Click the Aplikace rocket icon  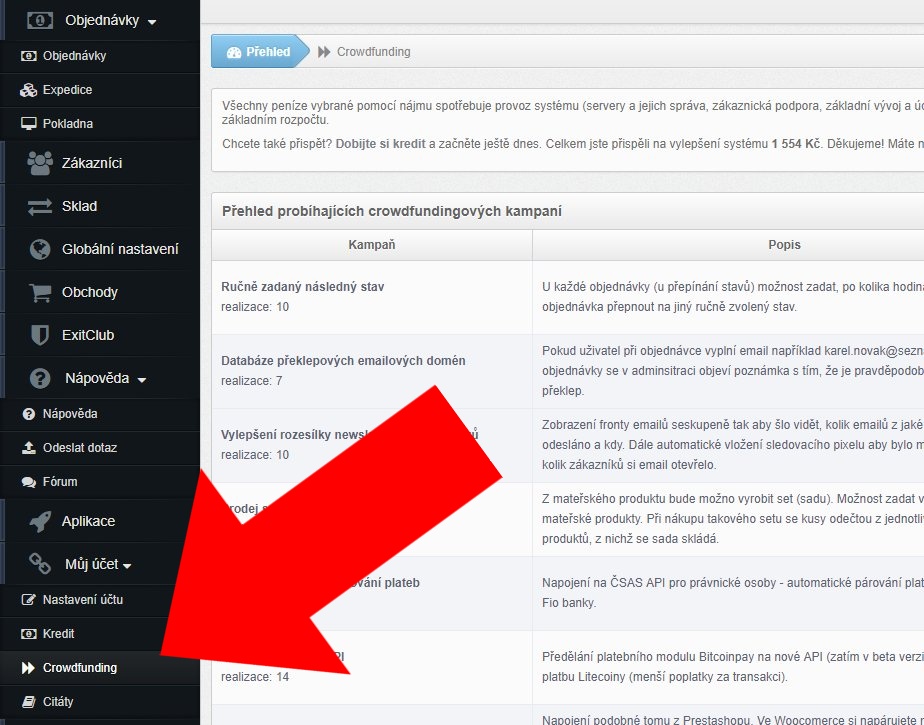coord(40,521)
